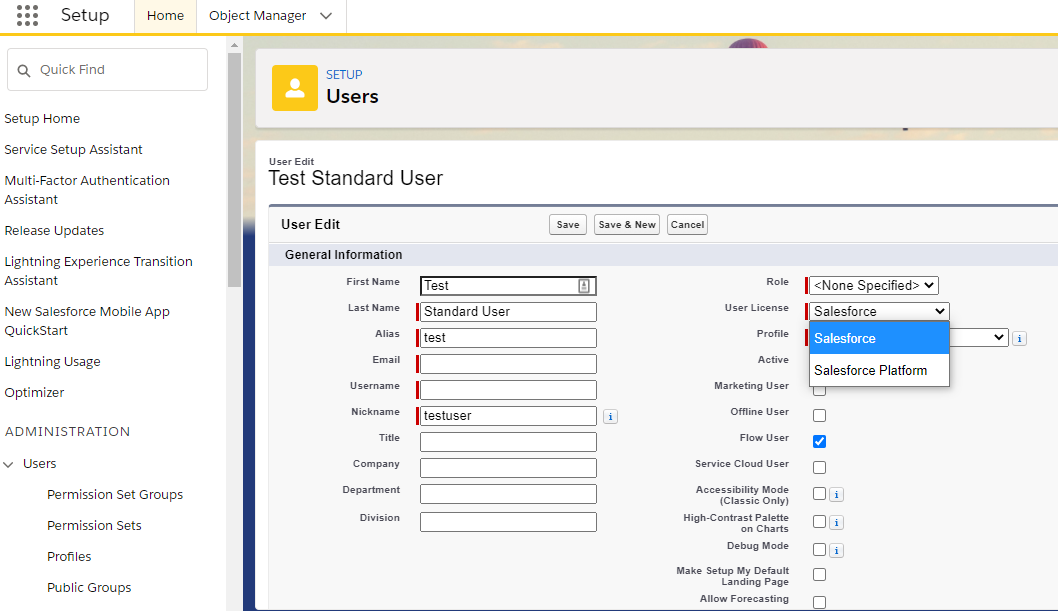
Task: Check Make Setup My Default Landing Page
Action: [x=819, y=575]
